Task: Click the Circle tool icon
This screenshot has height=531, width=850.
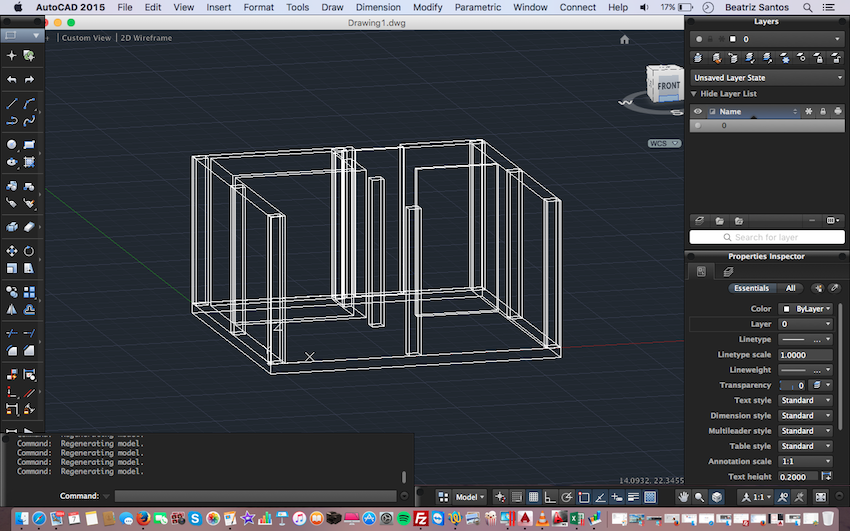Action: coord(11,145)
